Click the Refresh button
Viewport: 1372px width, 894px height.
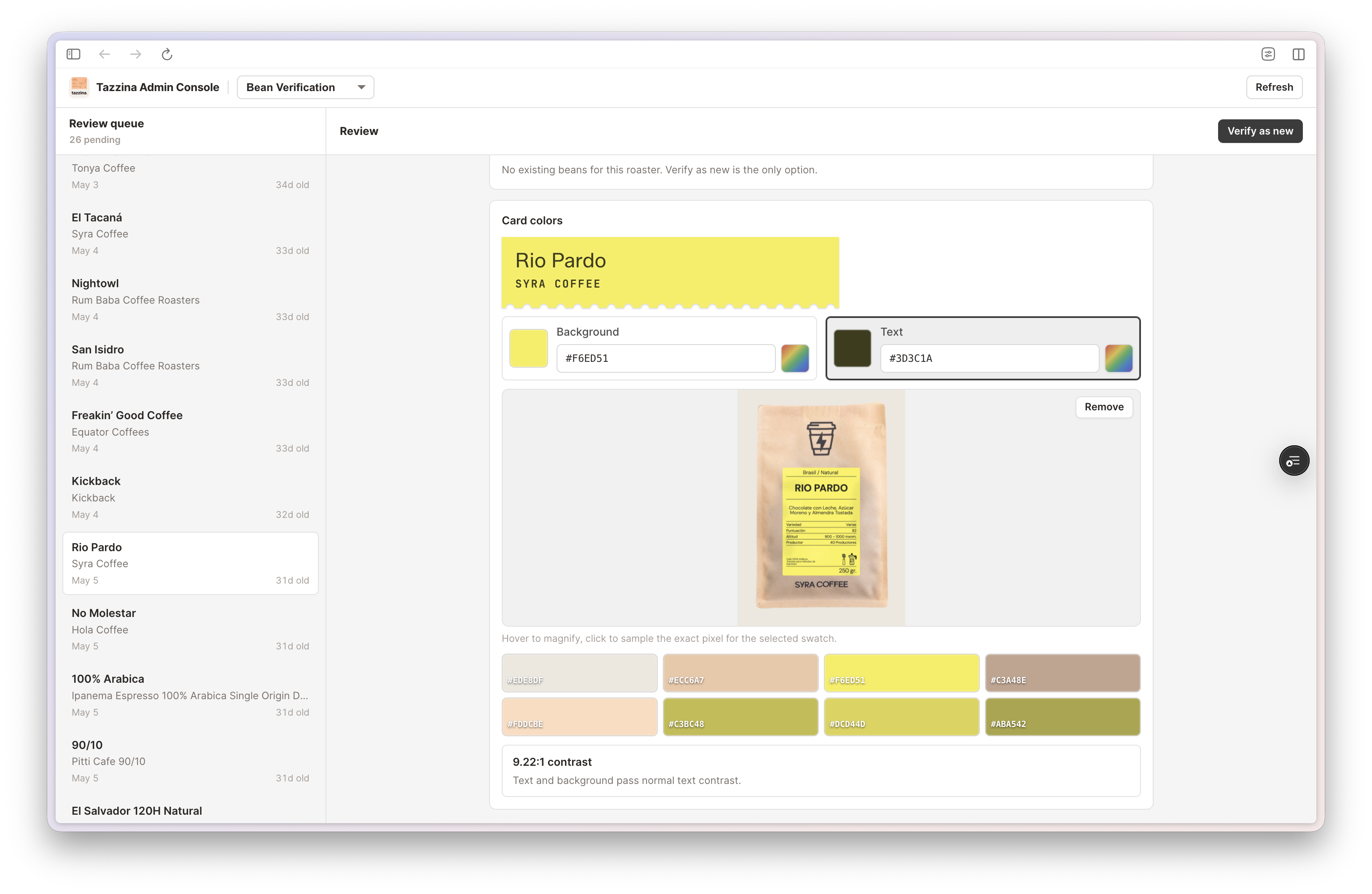[1274, 87]
